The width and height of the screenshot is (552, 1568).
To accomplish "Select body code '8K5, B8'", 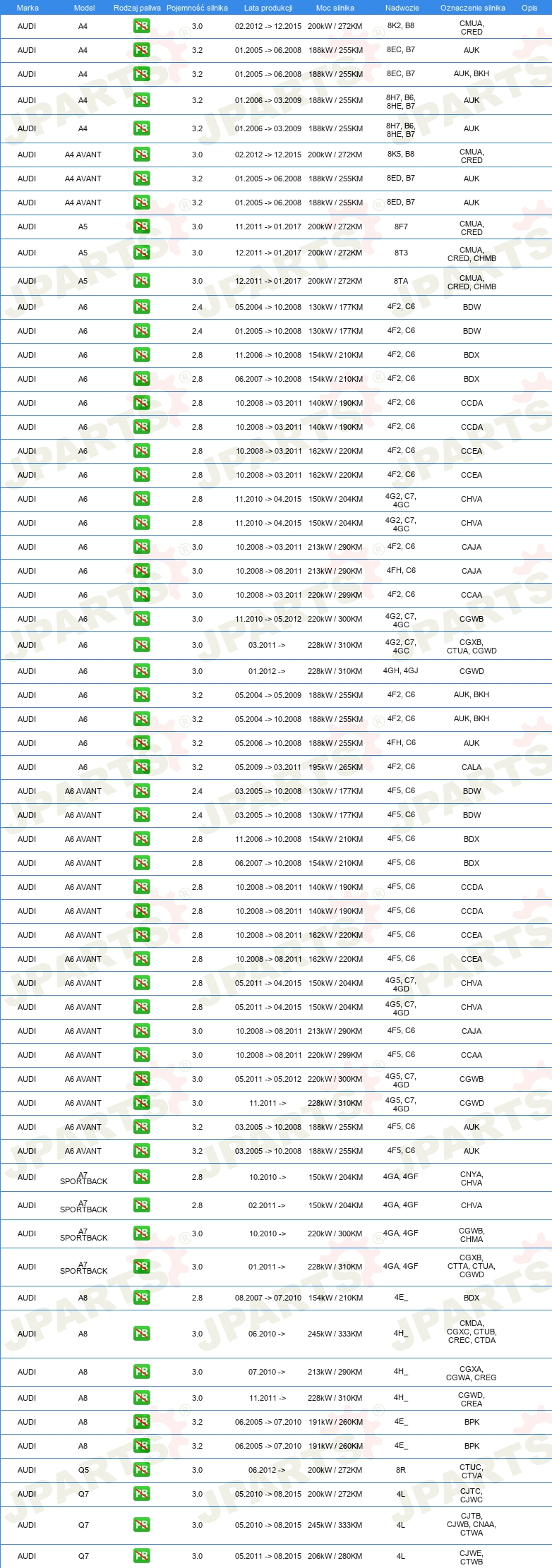I will pyautogui.click(x=401, y=155).
